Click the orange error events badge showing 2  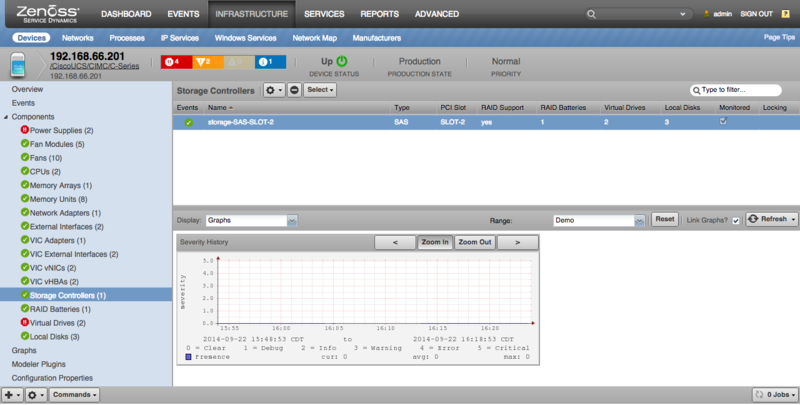pos(208,62)
